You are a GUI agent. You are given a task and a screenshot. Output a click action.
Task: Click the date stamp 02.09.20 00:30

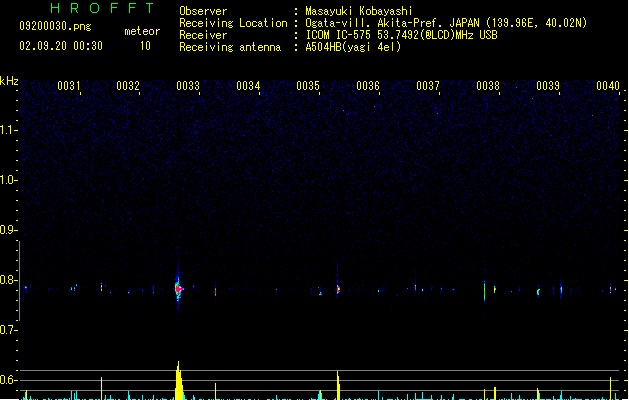pos(61,46)
